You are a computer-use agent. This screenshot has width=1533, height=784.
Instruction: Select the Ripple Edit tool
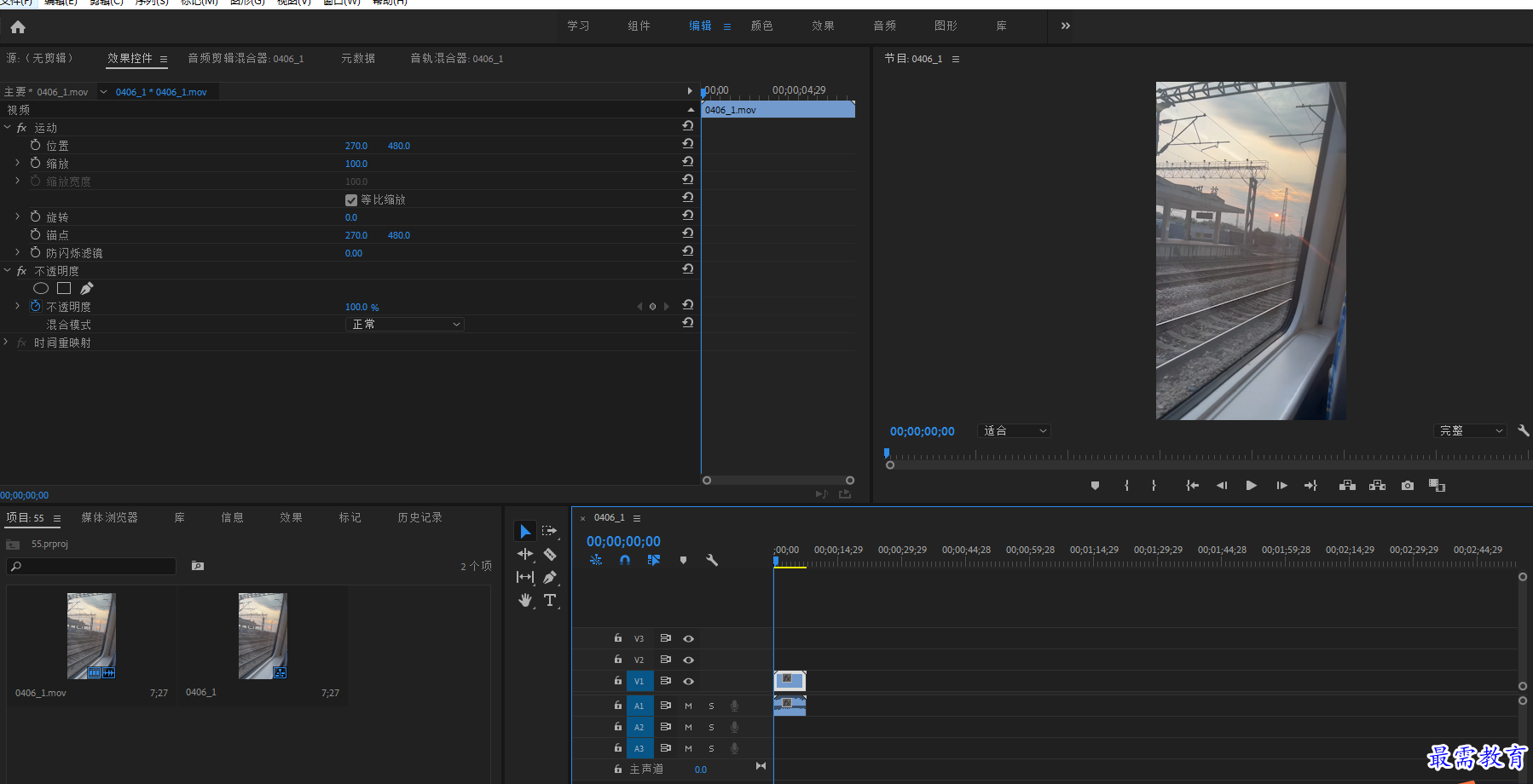[525, 554]
